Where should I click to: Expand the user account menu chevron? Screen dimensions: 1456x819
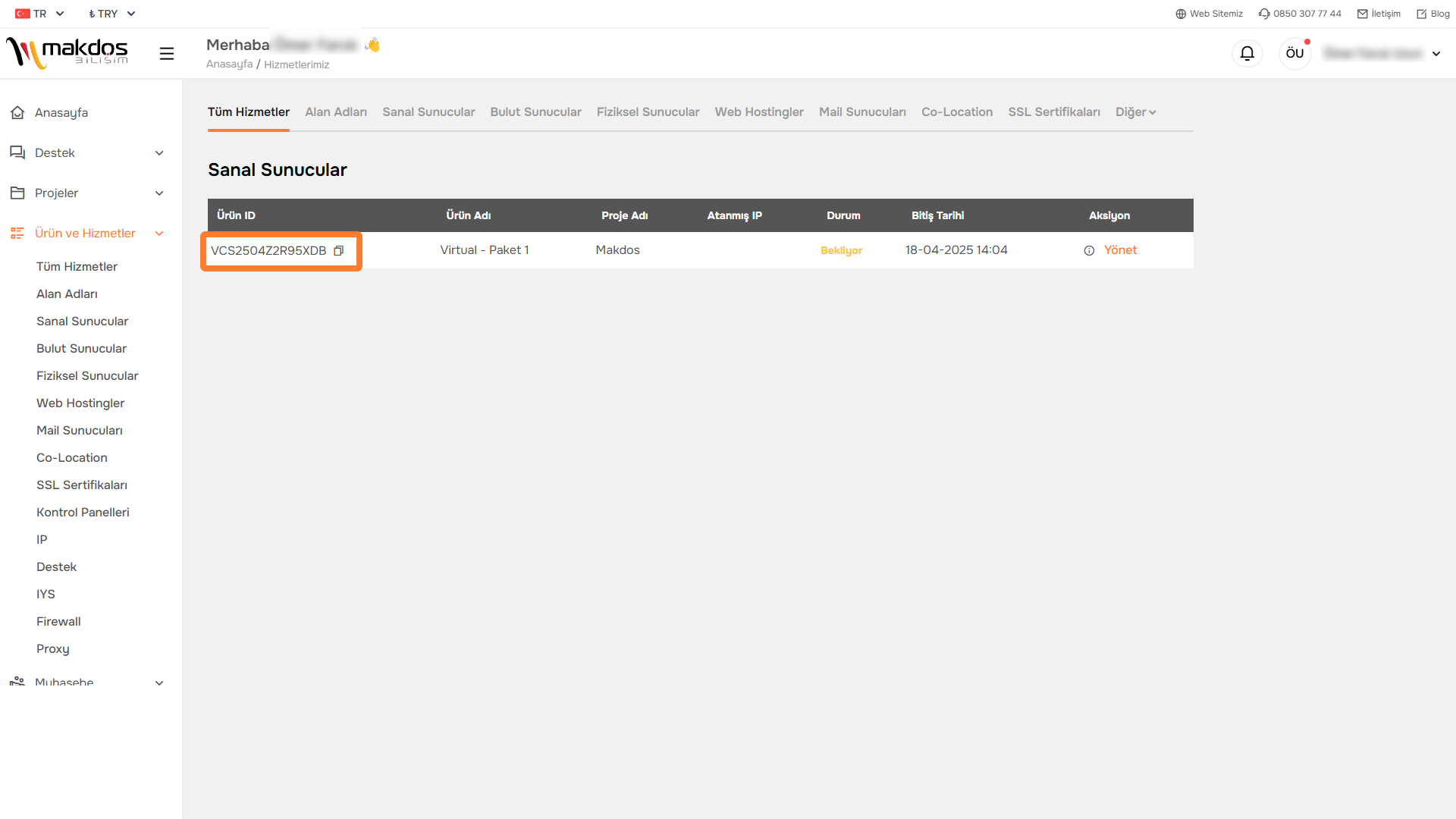point(1436,54)
